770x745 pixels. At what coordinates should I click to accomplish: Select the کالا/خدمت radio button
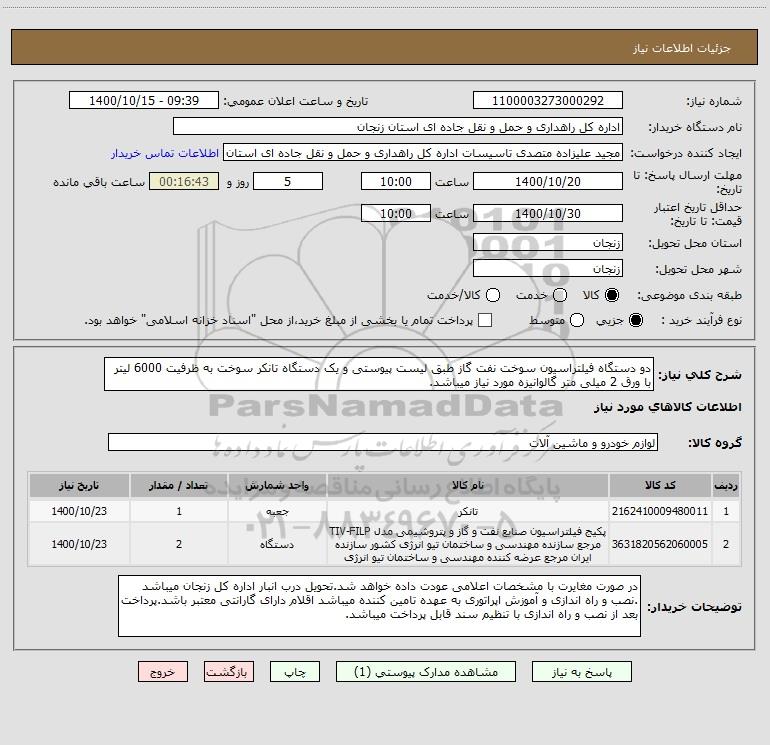point(493,295)
